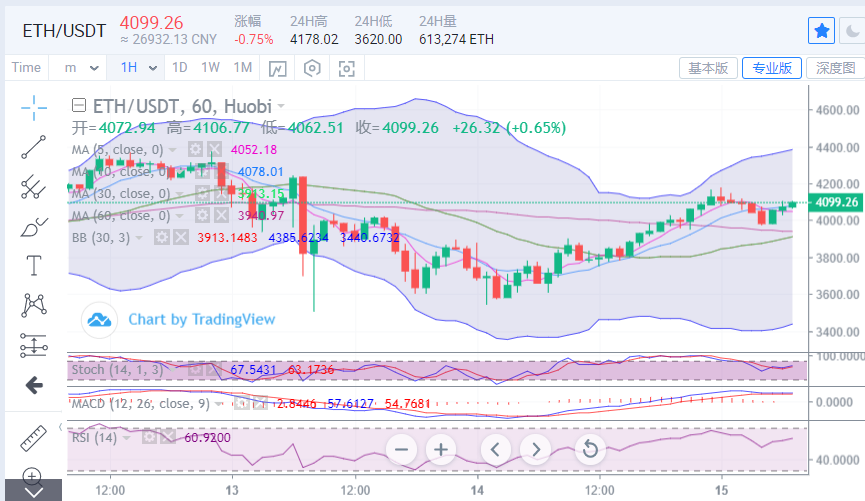
Task: Select the pitchfork drawing tool
Action: pyautogui.click(x=34, y=187)
